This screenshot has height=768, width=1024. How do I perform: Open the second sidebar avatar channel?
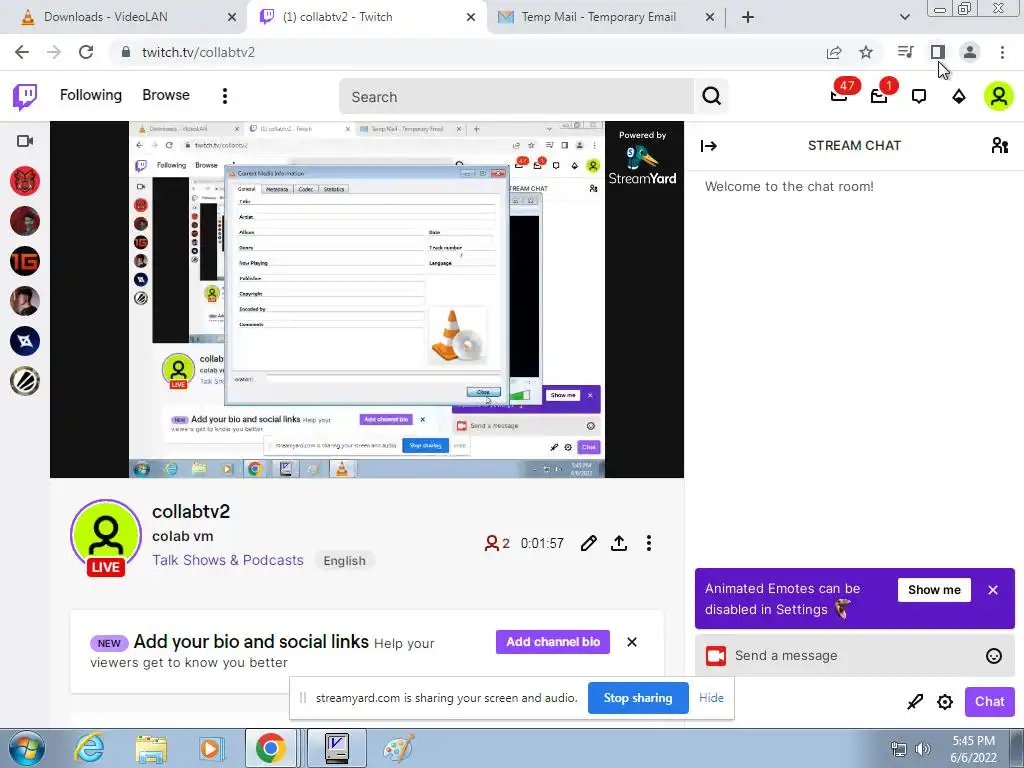click(25, 221)
